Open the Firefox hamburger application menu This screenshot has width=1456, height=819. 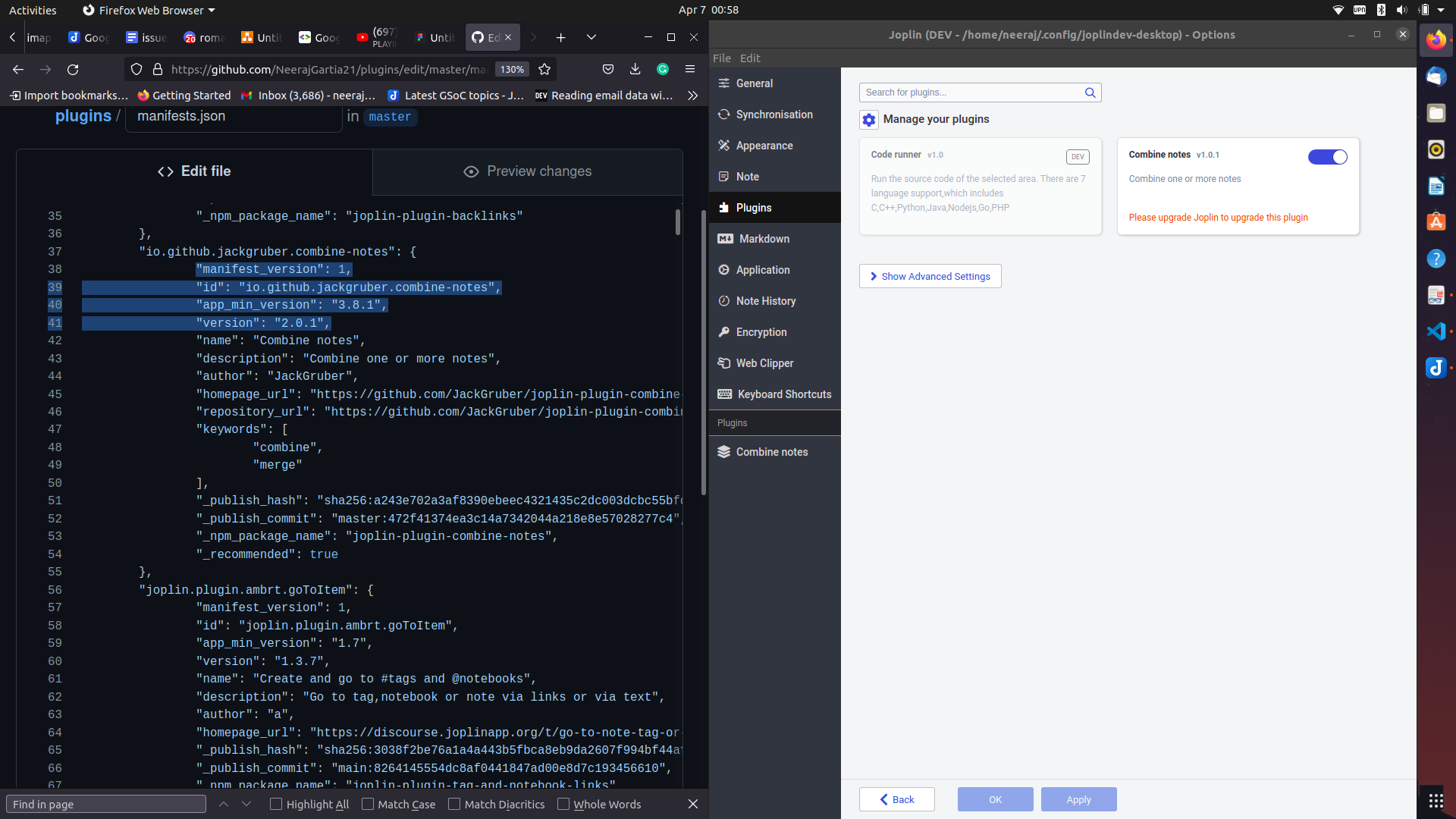pyautogui.click(x=690, y=70)
